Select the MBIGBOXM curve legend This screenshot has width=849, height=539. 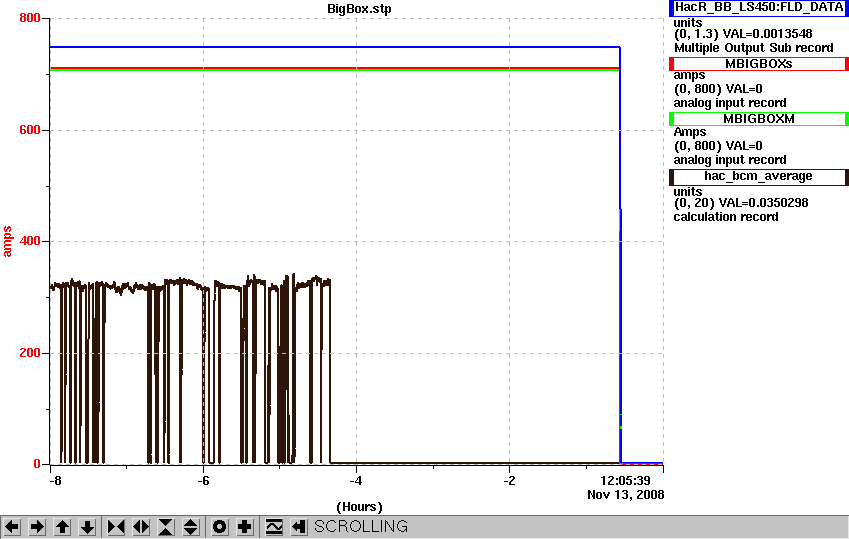coord(759,119)
